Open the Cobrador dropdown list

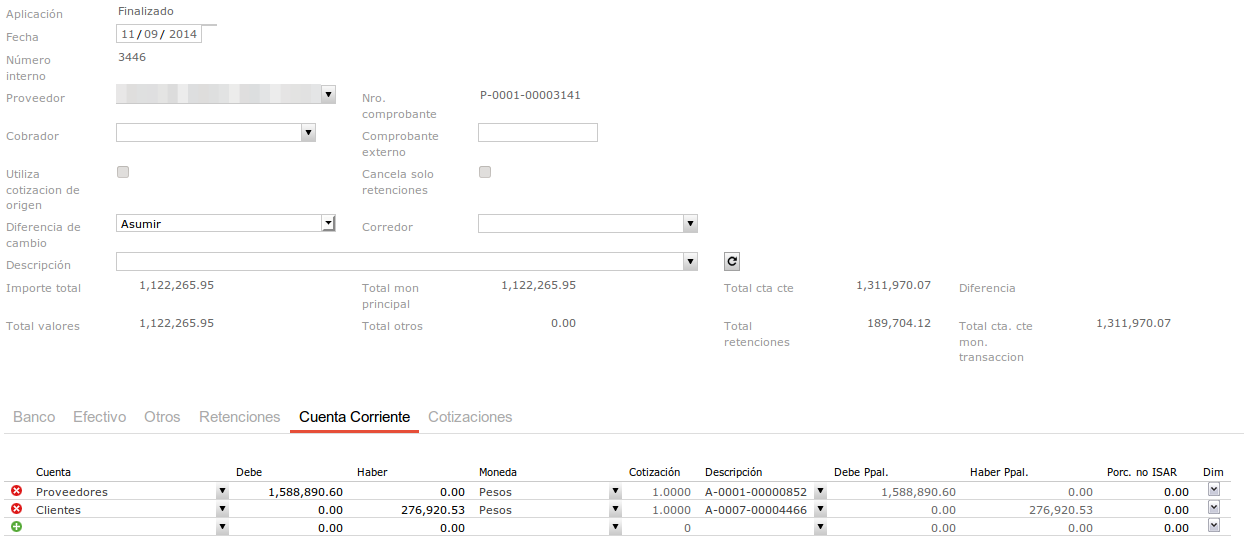click(308, 132)
